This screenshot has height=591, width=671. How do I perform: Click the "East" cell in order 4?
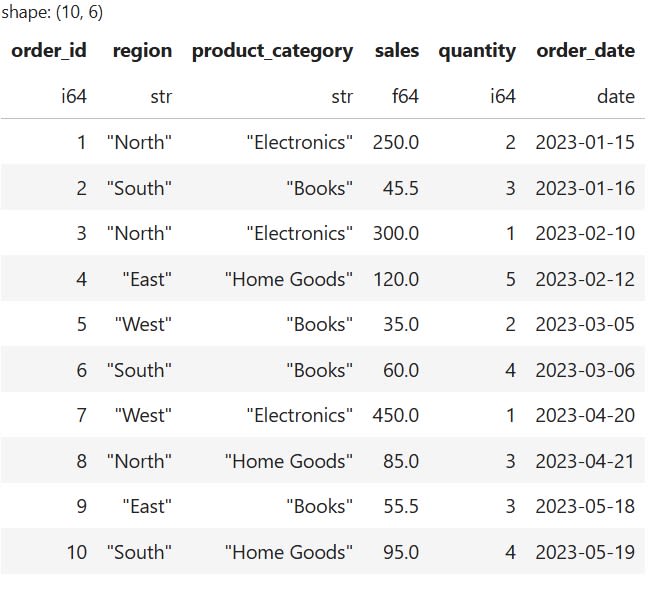(147, 279)
